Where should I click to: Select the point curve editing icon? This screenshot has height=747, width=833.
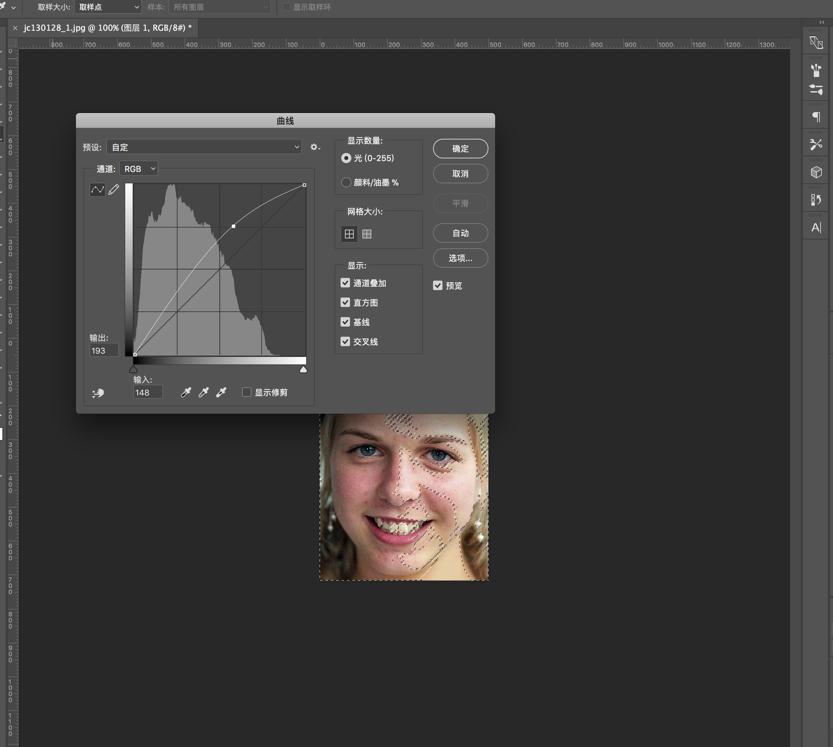[x=96, y=189]
